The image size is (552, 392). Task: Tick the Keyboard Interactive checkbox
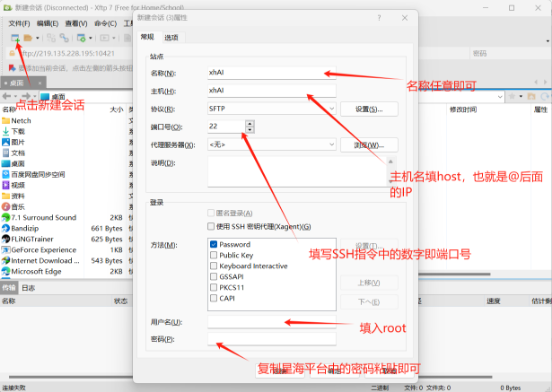pyautogui.click(x=213, y=266)
